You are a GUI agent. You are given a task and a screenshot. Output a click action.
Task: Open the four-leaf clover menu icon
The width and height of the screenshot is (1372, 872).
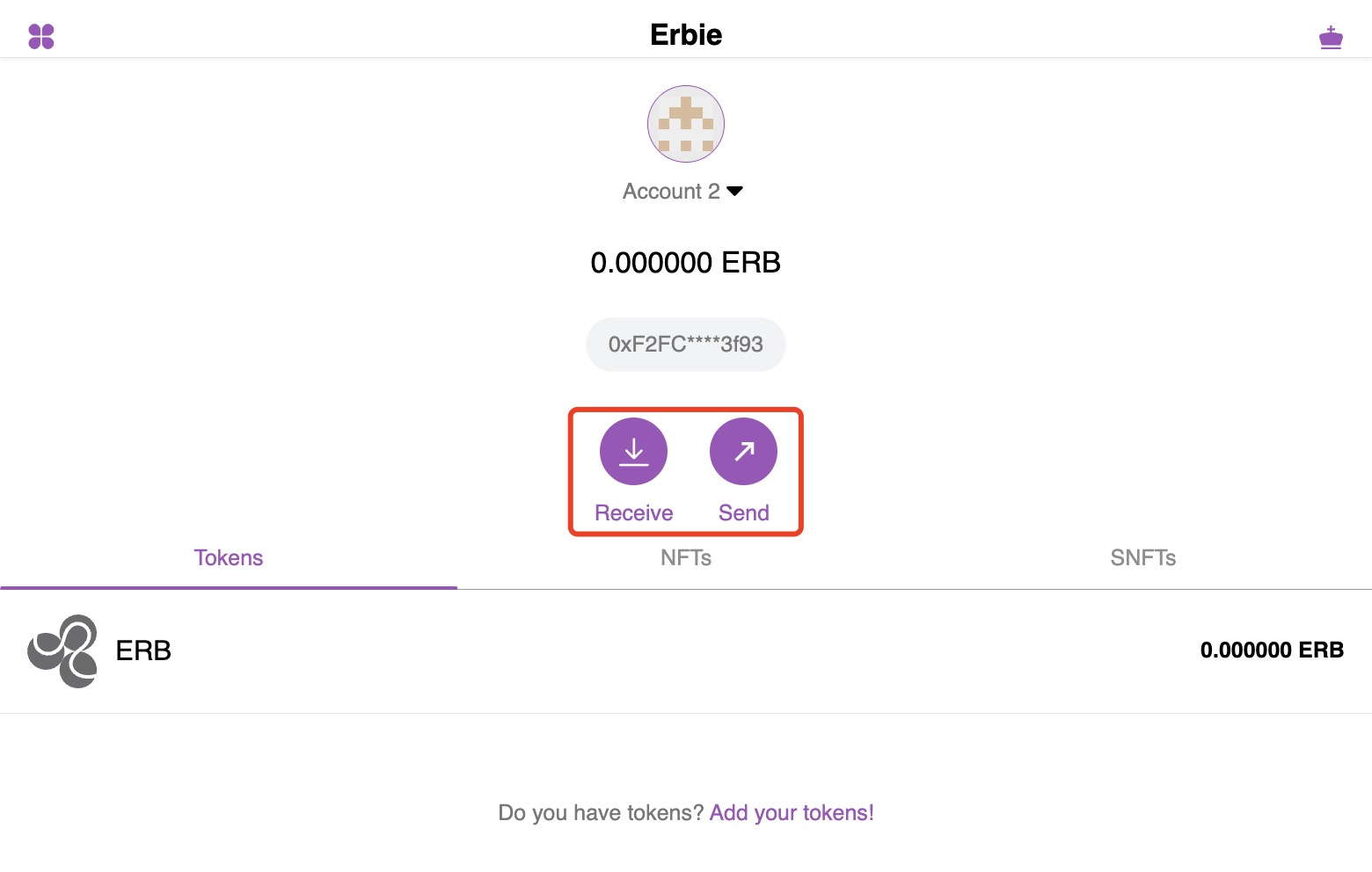click(41, 36)
